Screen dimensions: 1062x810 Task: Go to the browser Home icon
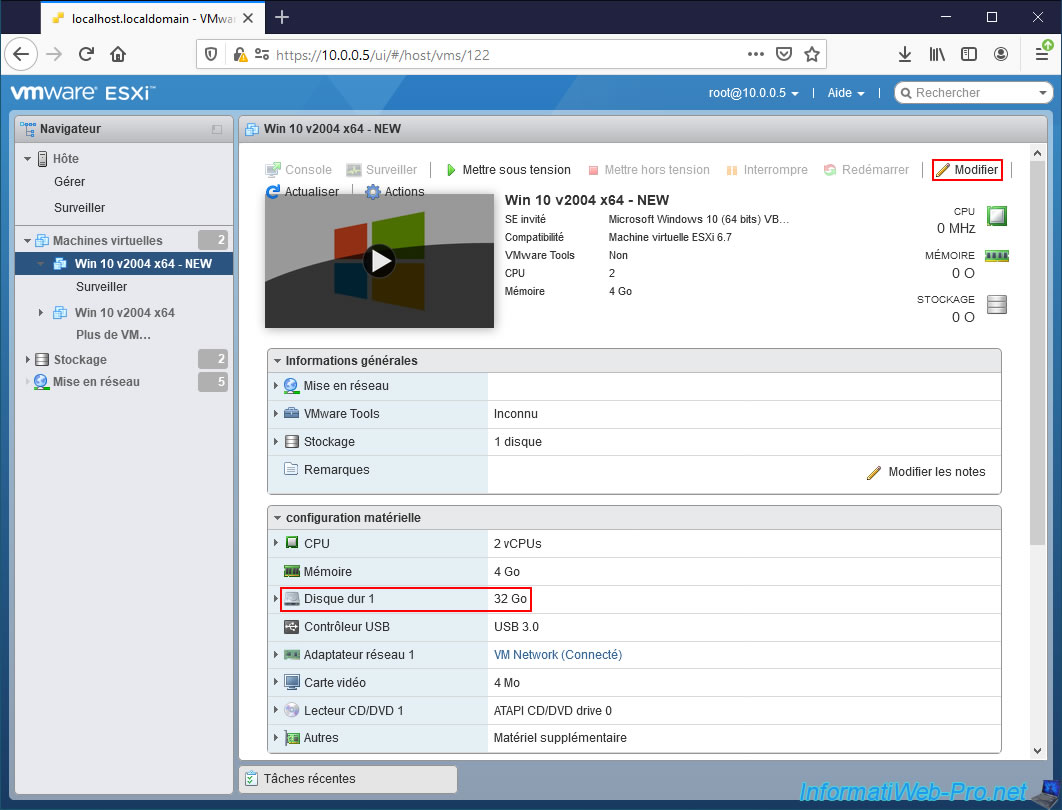point(118,54)
